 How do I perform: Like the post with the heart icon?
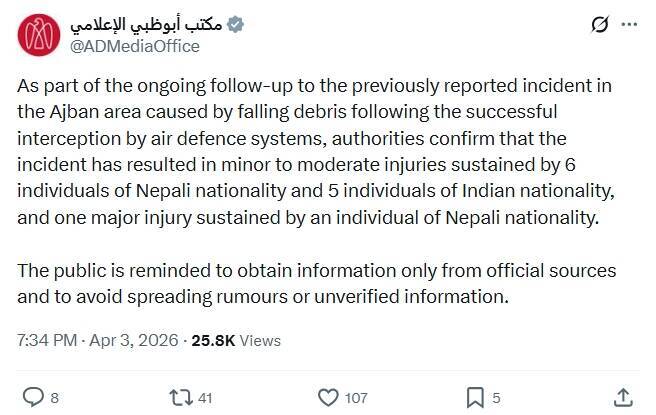click(327, 397)
